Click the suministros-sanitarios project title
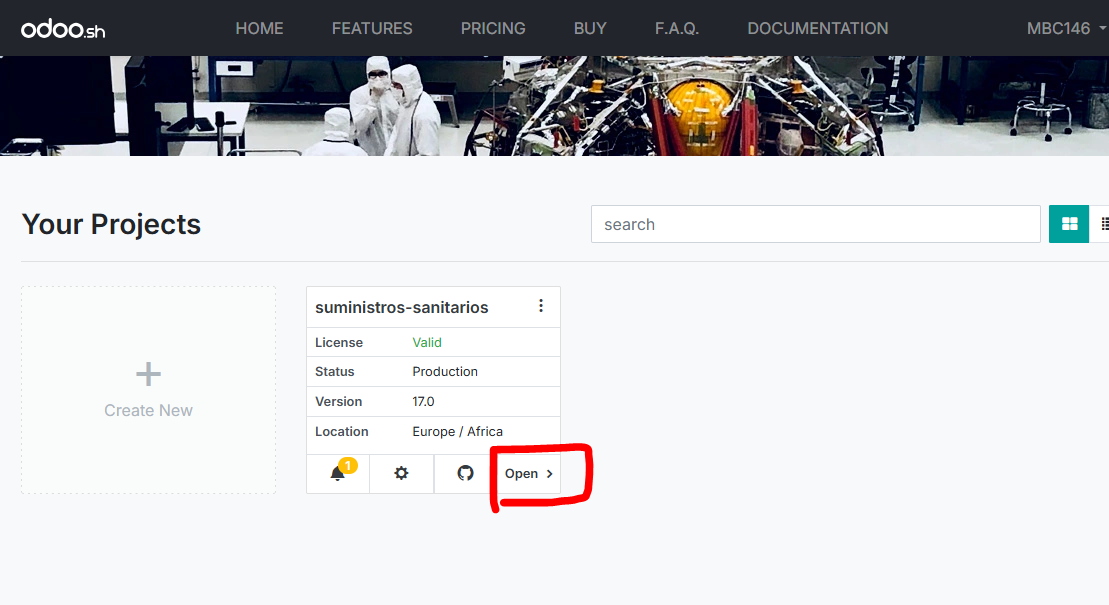1109x605 pixels. (401, 307)
